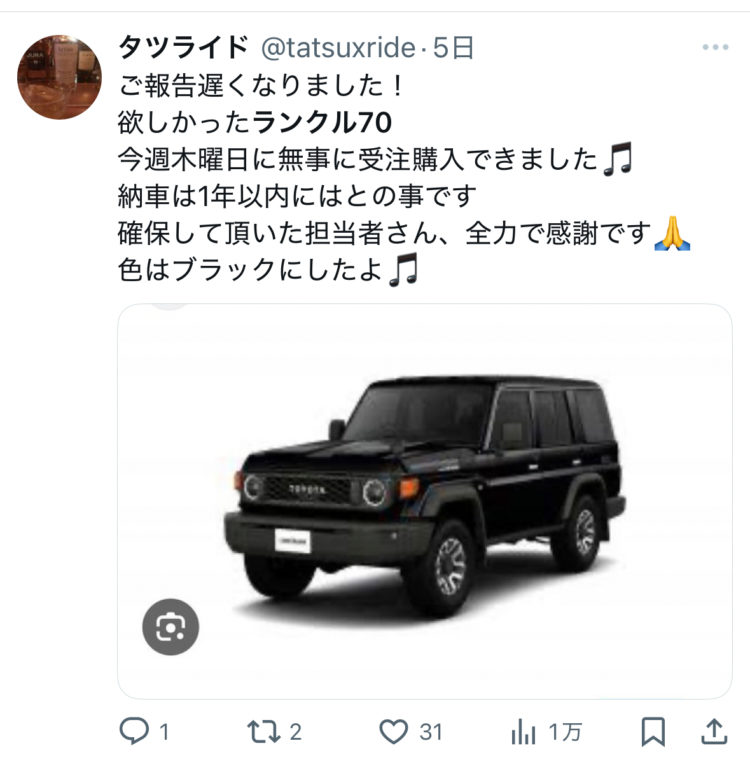Like the tweet with the heart icon
The height and width of the screenshot is (769, 750).
393,732
